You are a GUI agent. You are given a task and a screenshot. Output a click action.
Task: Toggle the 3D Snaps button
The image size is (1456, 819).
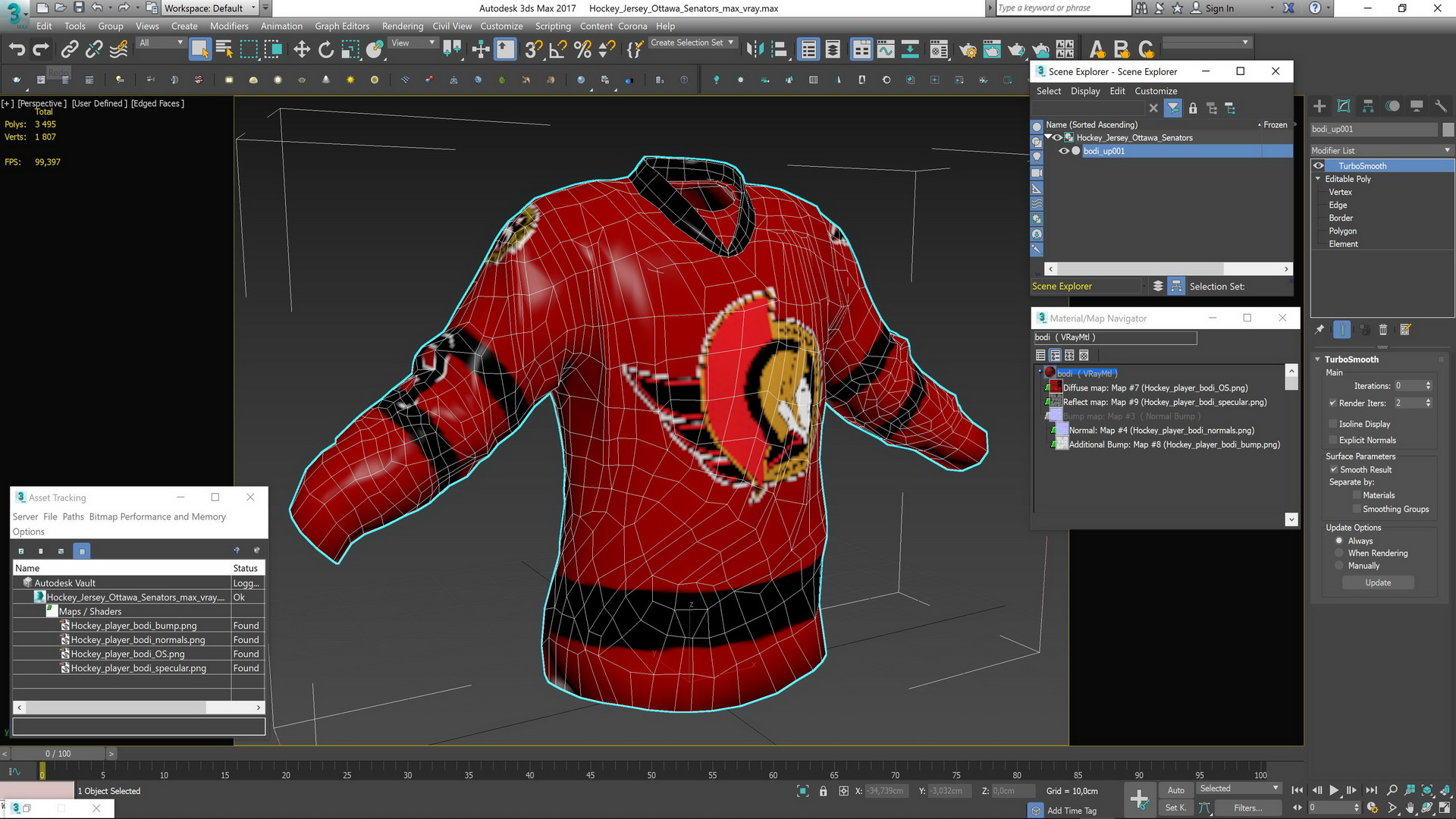(x=534, y=50)
